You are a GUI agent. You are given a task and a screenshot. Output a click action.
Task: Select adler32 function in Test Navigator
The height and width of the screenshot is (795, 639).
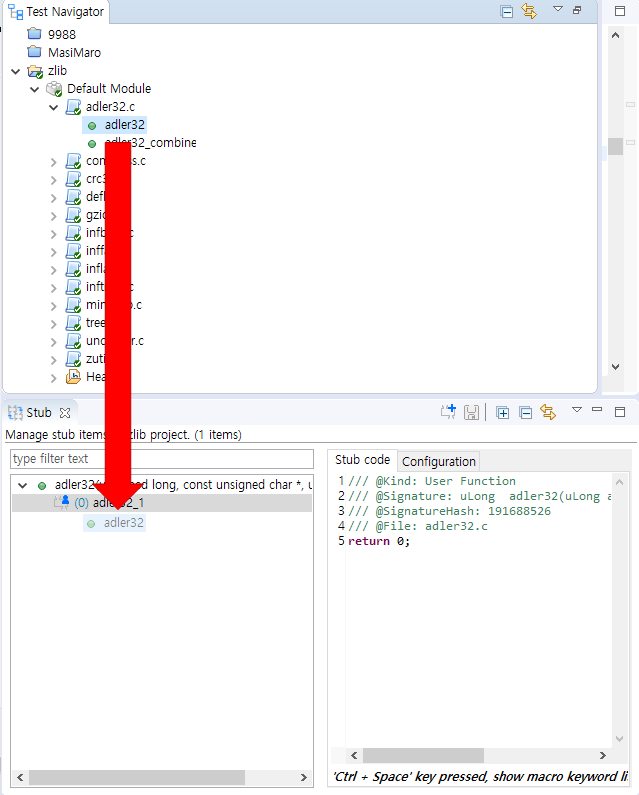click(x=124, y=125)
